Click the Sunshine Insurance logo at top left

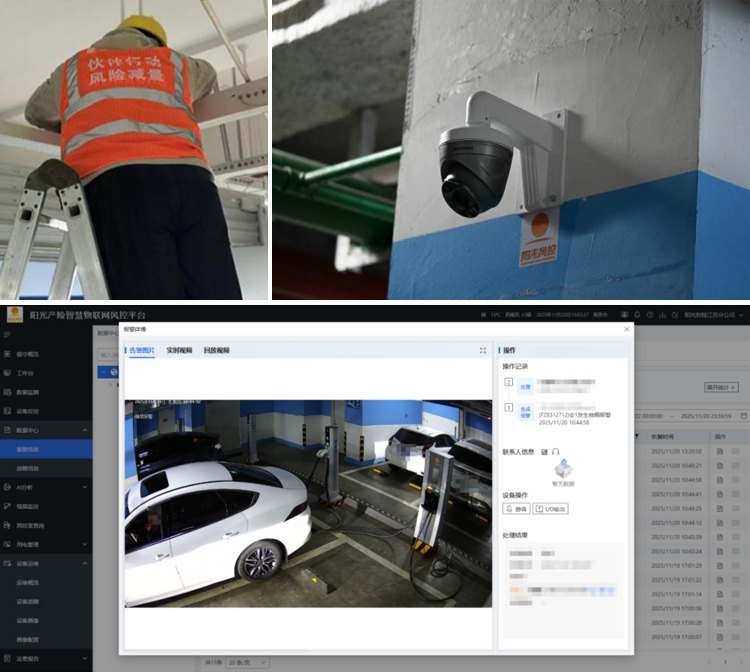(15, 314)
